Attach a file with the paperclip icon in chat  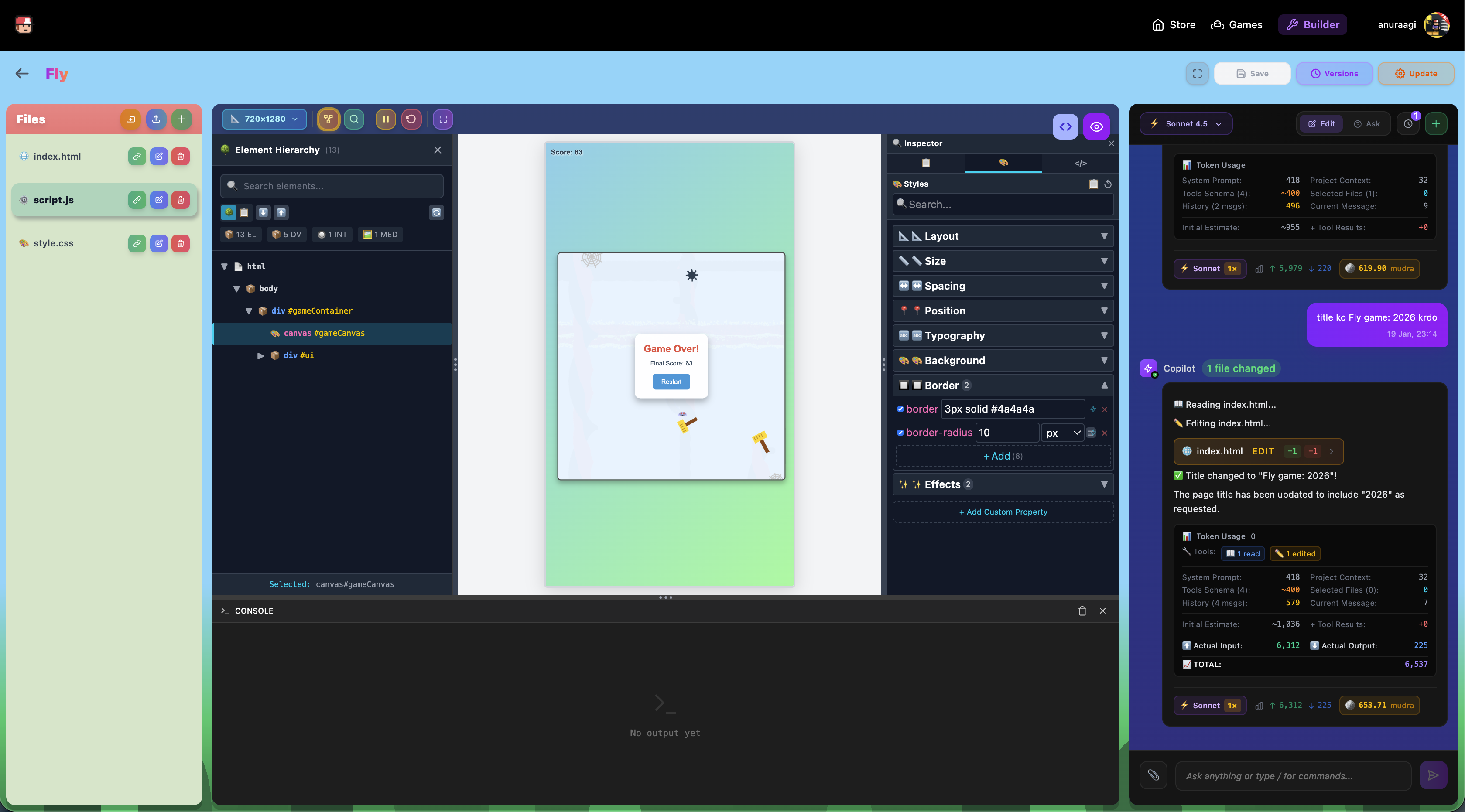coord(1154,776)
